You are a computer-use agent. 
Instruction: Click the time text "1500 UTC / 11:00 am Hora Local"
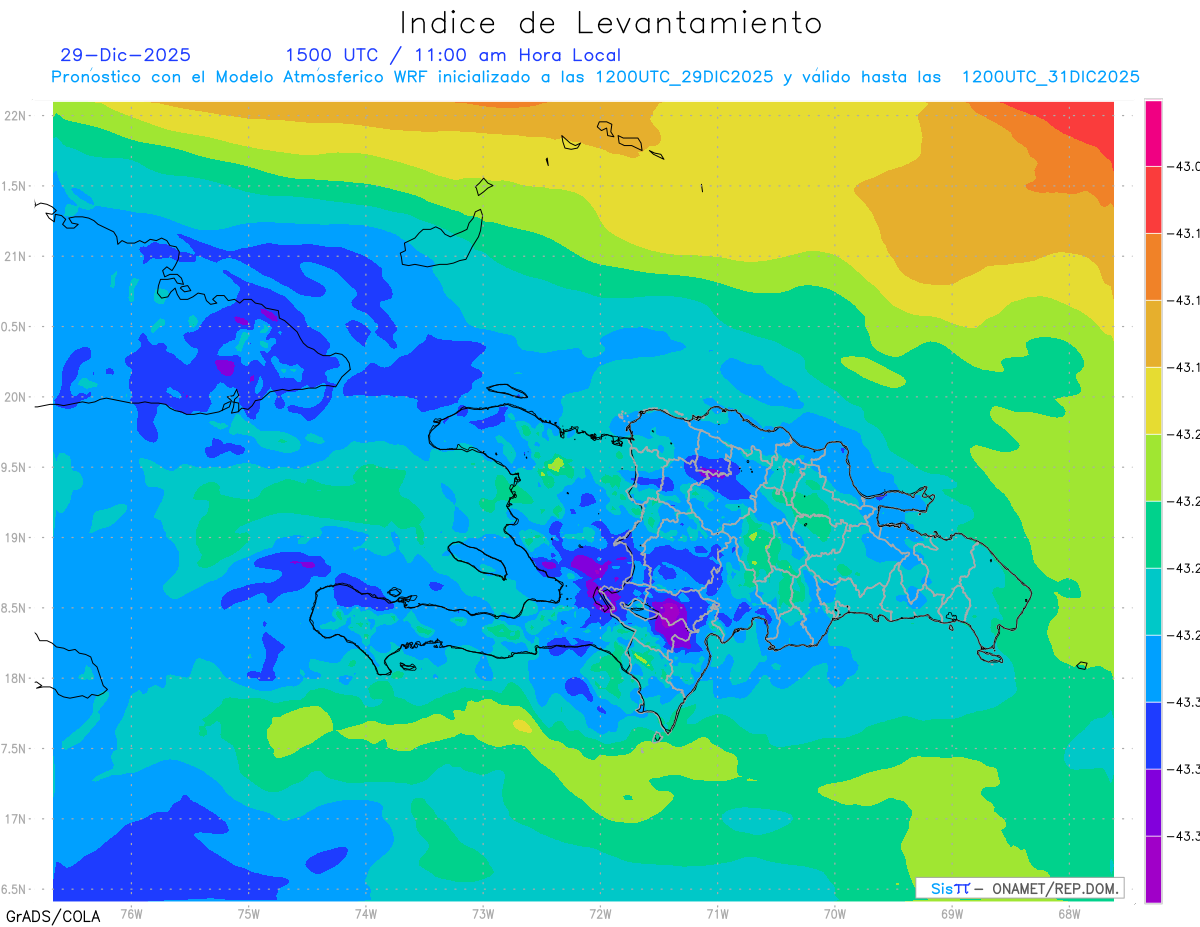(x=453, y=55)
